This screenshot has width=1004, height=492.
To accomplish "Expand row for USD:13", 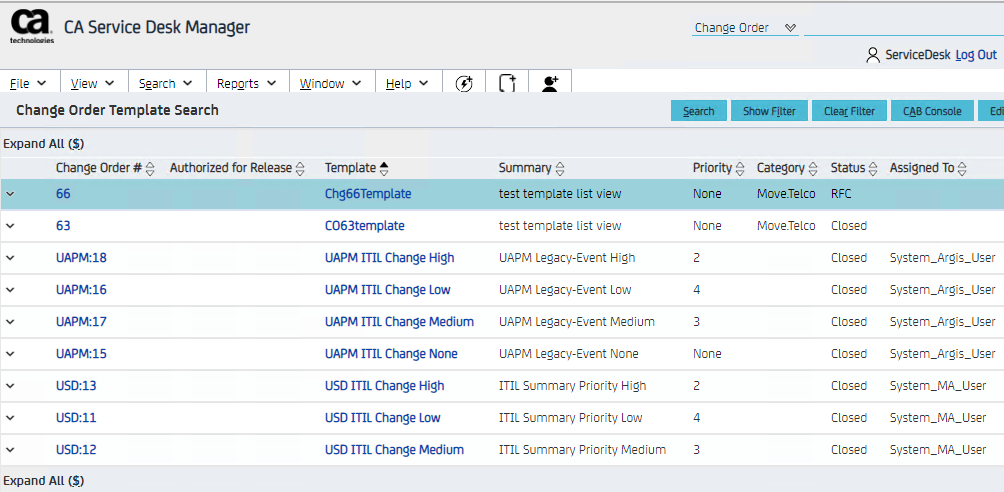I will (10, 386).
